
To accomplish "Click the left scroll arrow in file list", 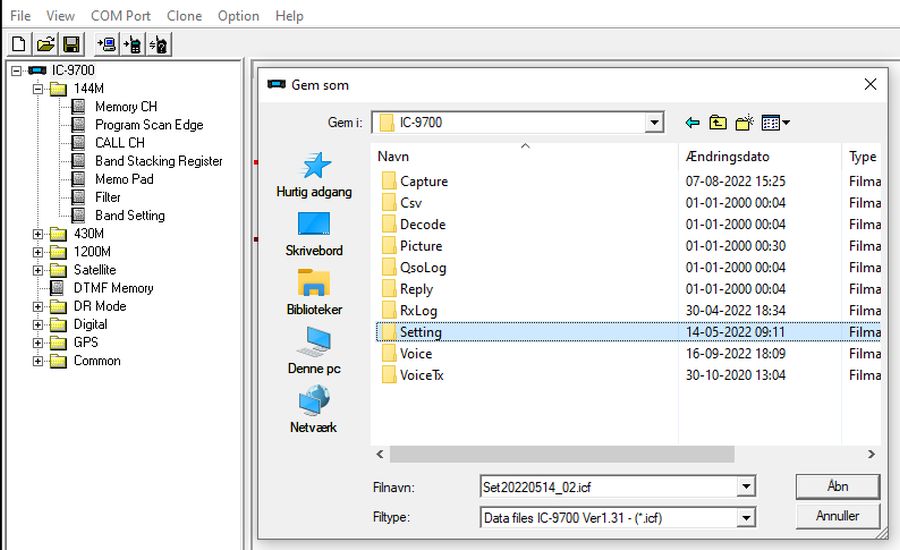I will click(380, 454).
